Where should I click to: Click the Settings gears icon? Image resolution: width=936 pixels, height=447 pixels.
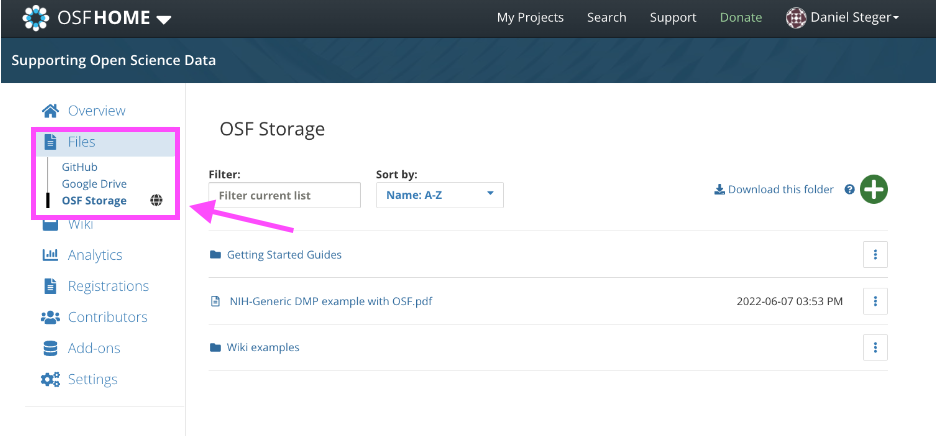50,379
